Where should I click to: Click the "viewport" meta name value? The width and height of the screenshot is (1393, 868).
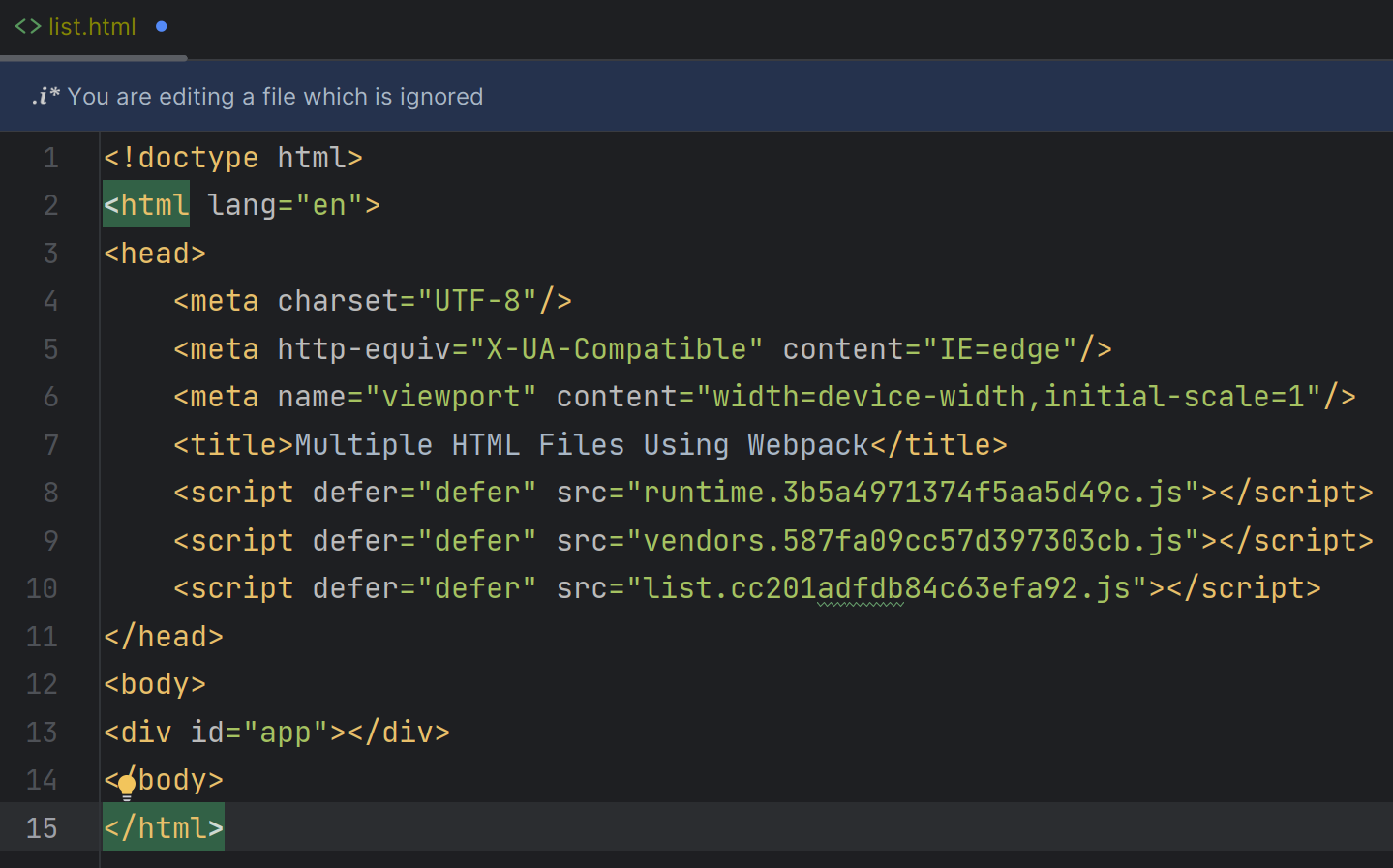451,397
